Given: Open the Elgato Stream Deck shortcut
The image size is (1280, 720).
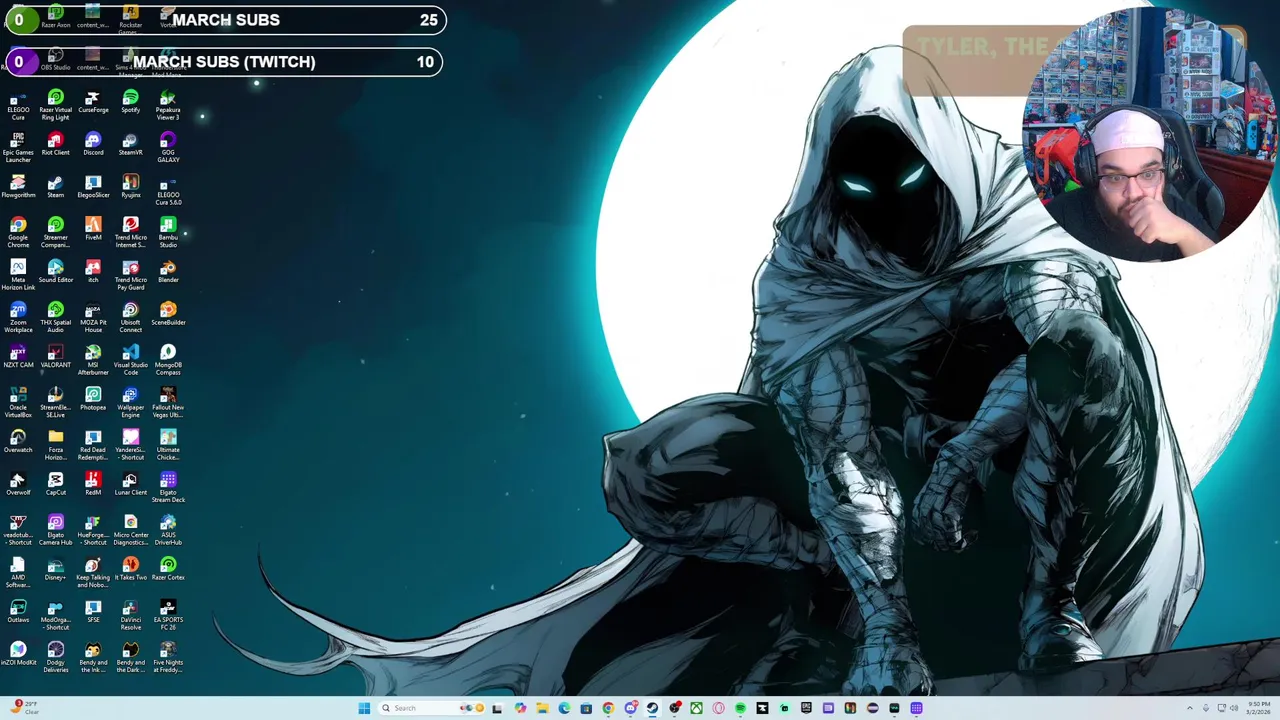Looking at the screenshot, I should 168,488.
